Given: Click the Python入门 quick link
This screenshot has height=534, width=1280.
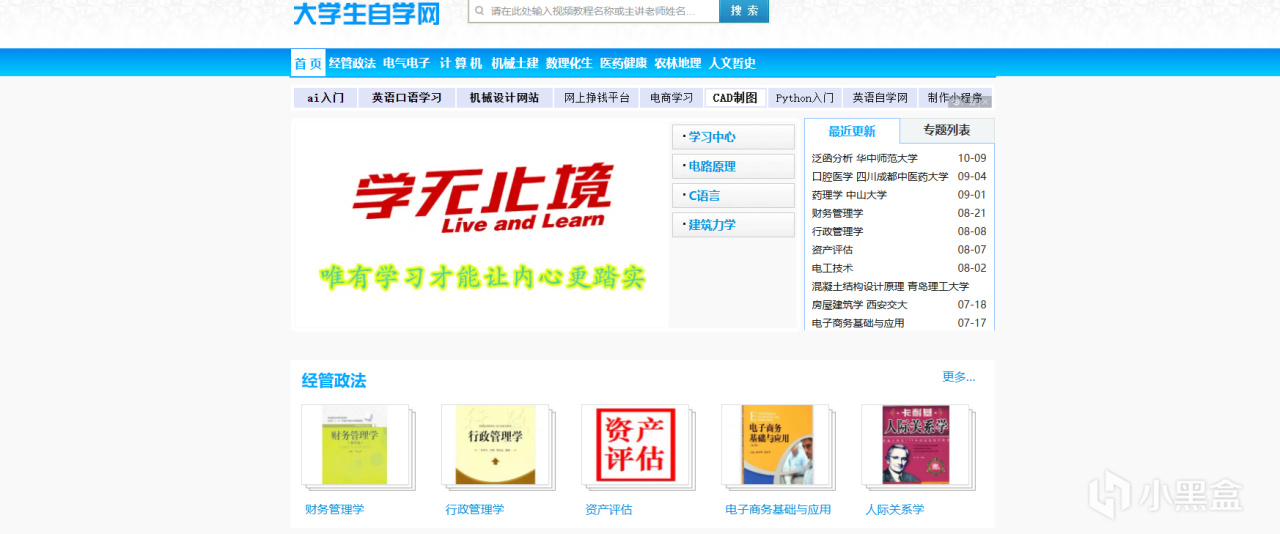Looking at the screenshot, I should point(805,98).
